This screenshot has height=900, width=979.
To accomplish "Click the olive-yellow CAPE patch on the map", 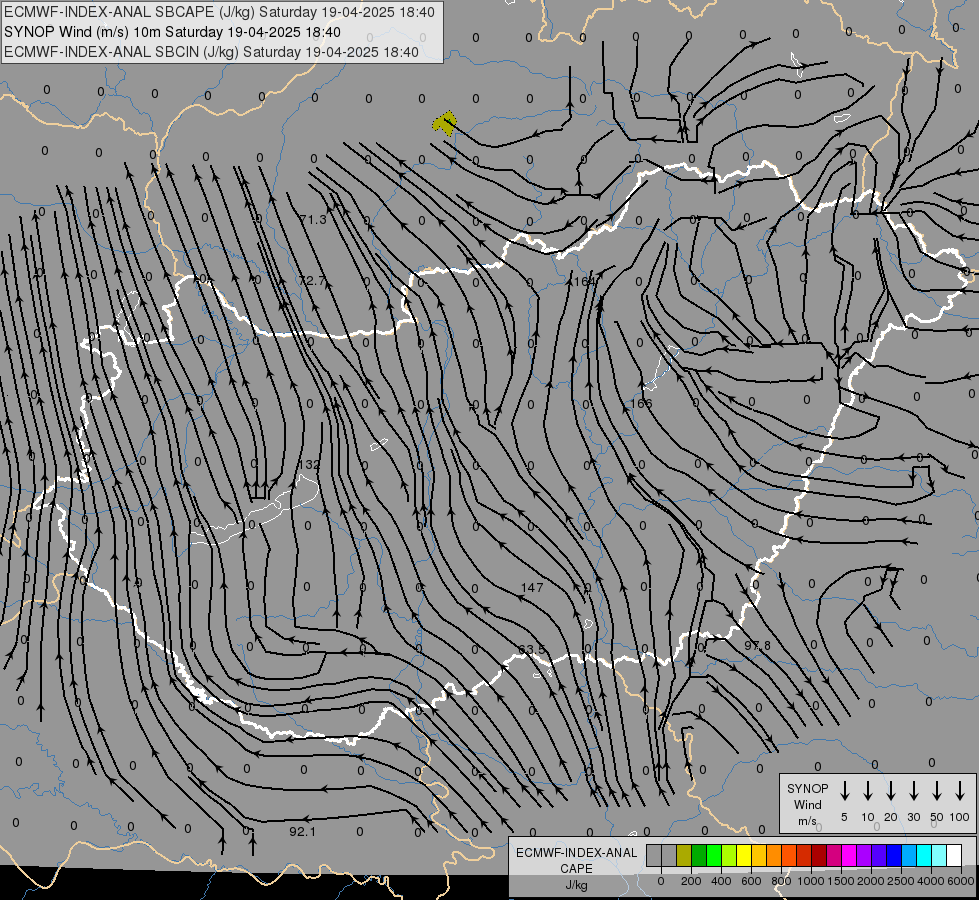I will coord(445,123).
